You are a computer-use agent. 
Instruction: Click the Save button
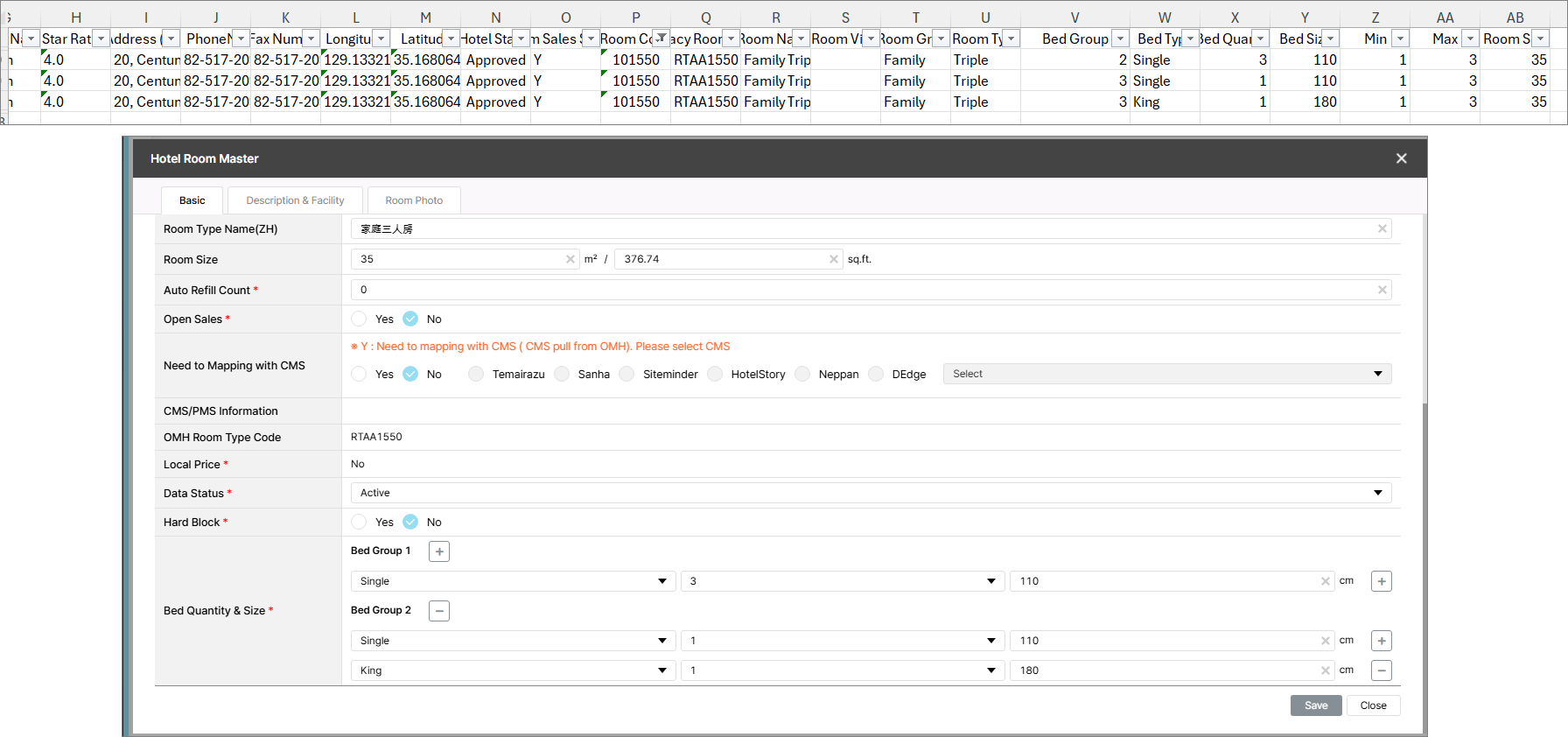1315,705
